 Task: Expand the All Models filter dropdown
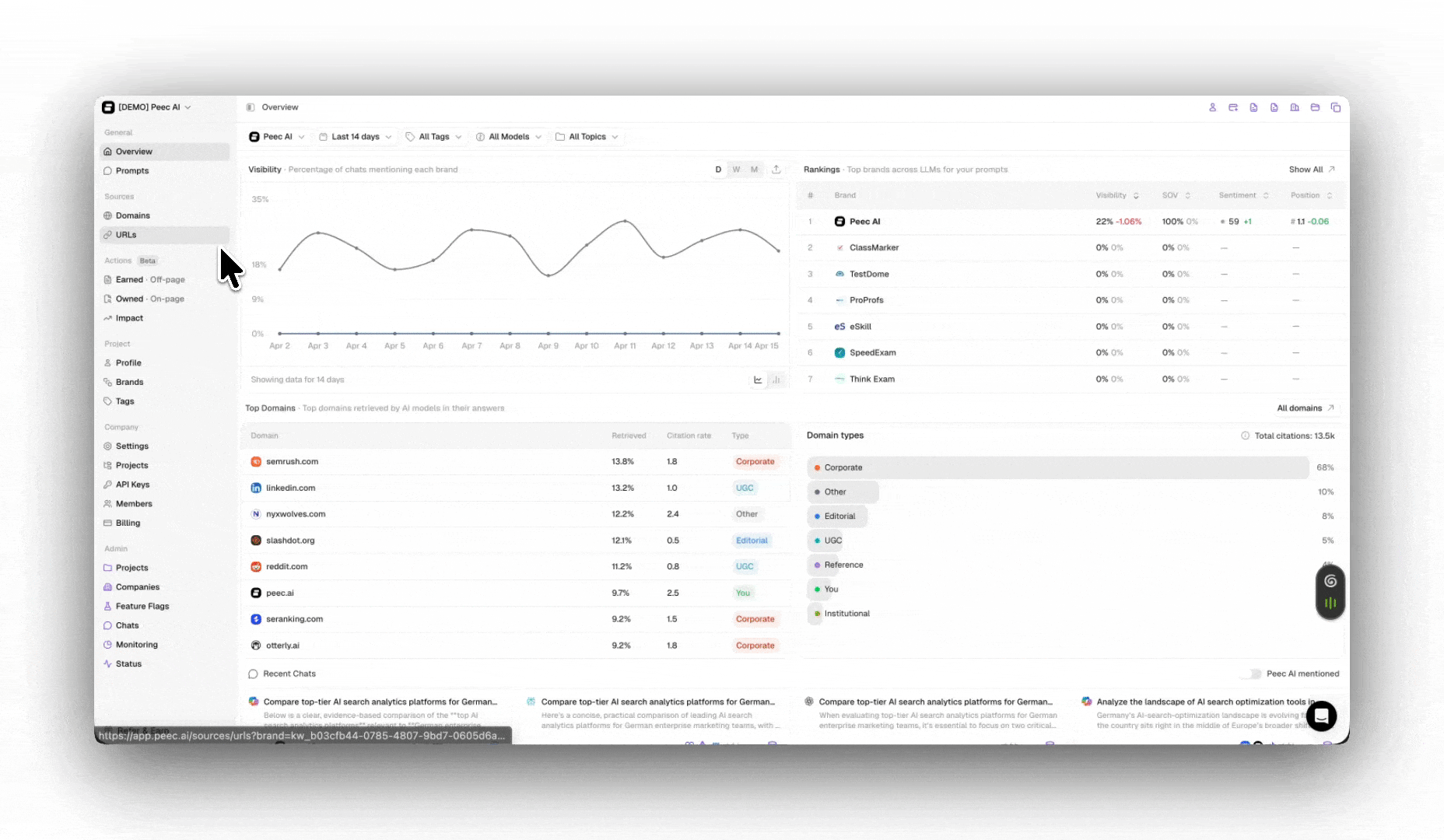tap(509, 136)
